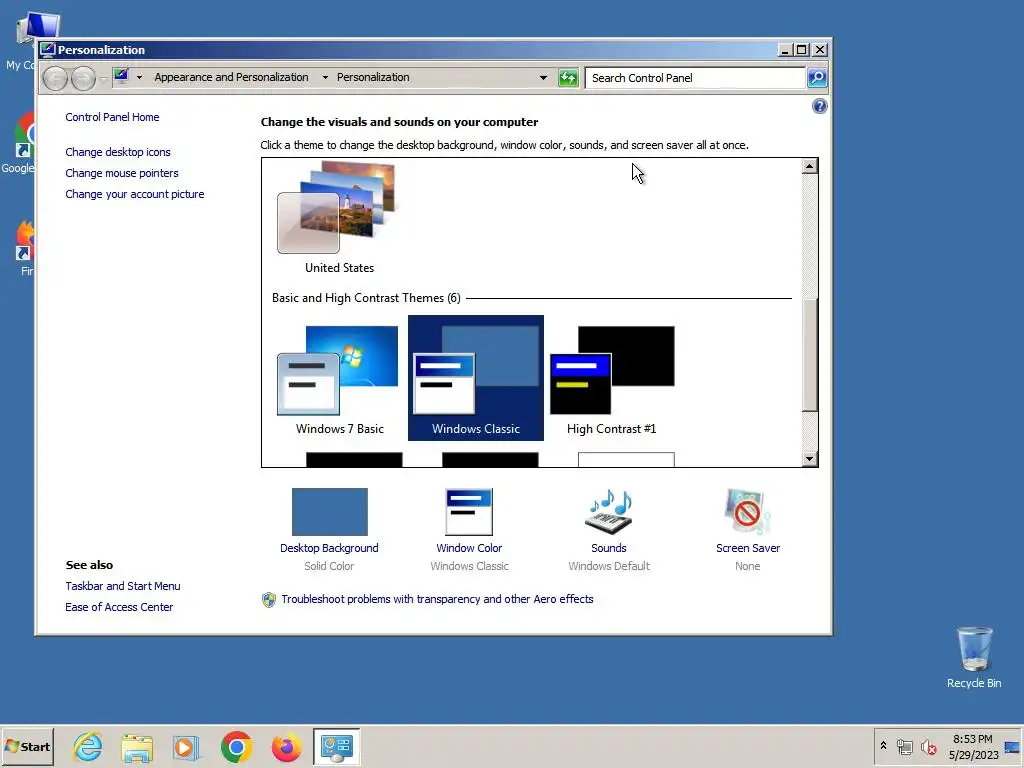This screenshot has height=768, width=1024.
Task: Click the refresh button beside address bar
Action: (568, 78)
